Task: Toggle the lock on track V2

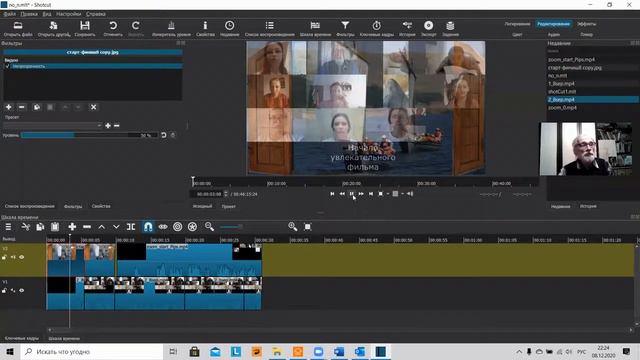Action: [4, 257]
